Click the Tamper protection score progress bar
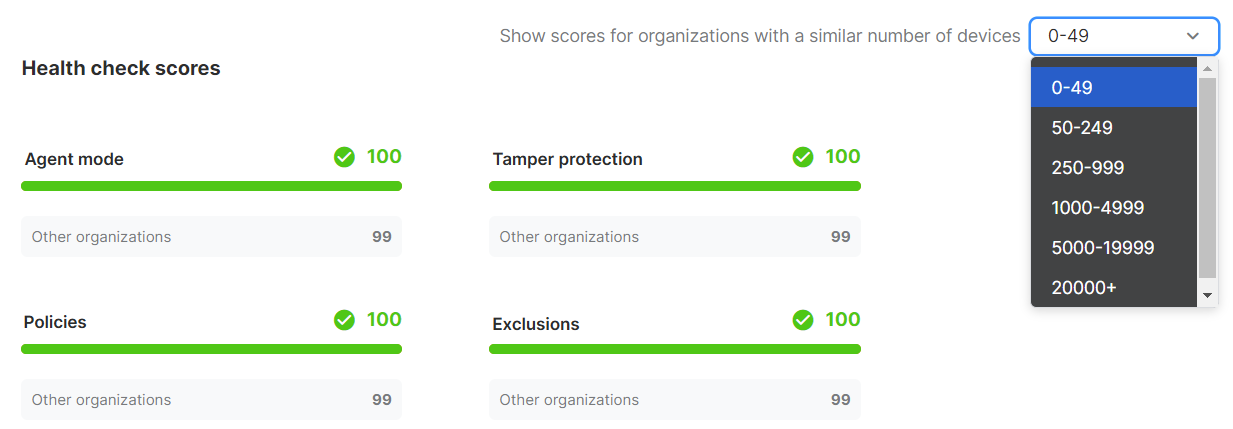The image size is (1233, 429). (674, 186)
